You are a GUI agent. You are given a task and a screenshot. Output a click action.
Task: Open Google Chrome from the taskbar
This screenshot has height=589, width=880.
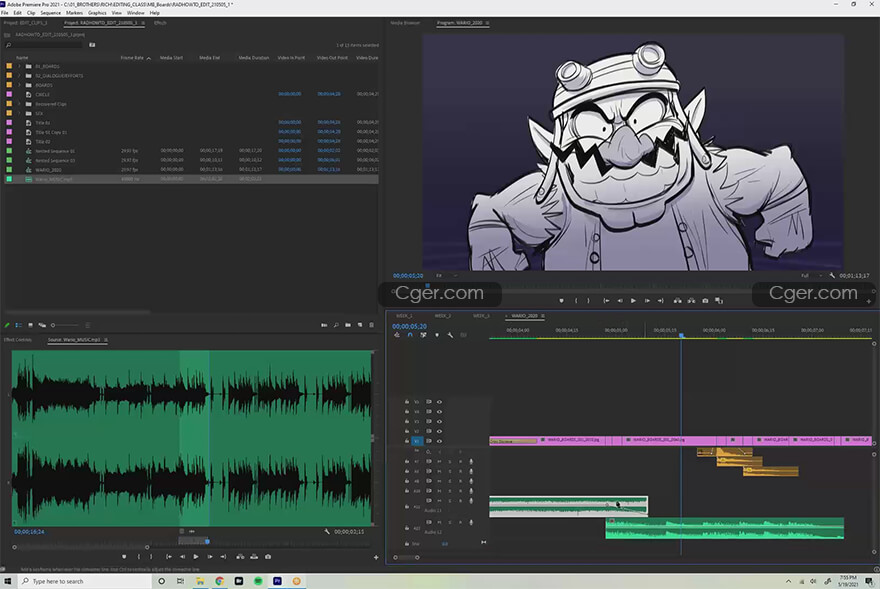click(x=219, y=581)
